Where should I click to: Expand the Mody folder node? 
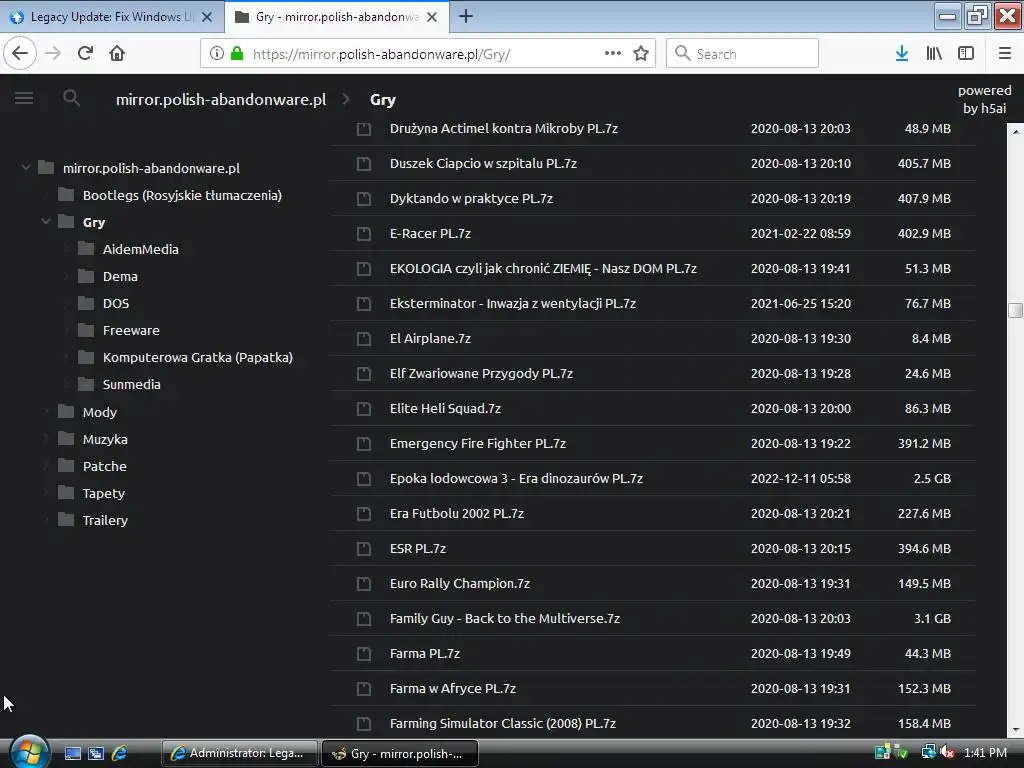tap(46, 411)
